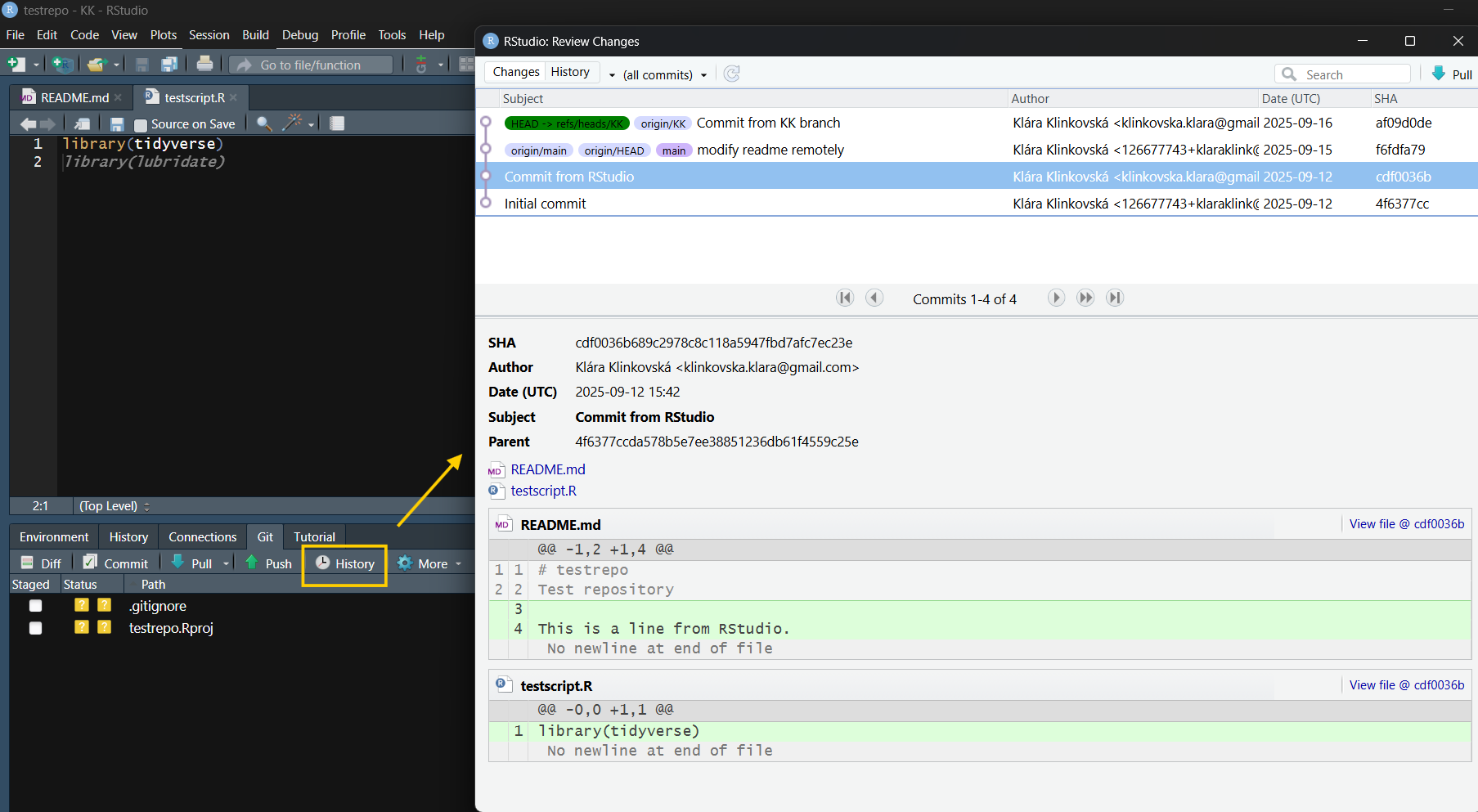This screenshot has width=1478, height=812.
Task: Stage the .gitignore file checkbox
Action: click(35, 606)
